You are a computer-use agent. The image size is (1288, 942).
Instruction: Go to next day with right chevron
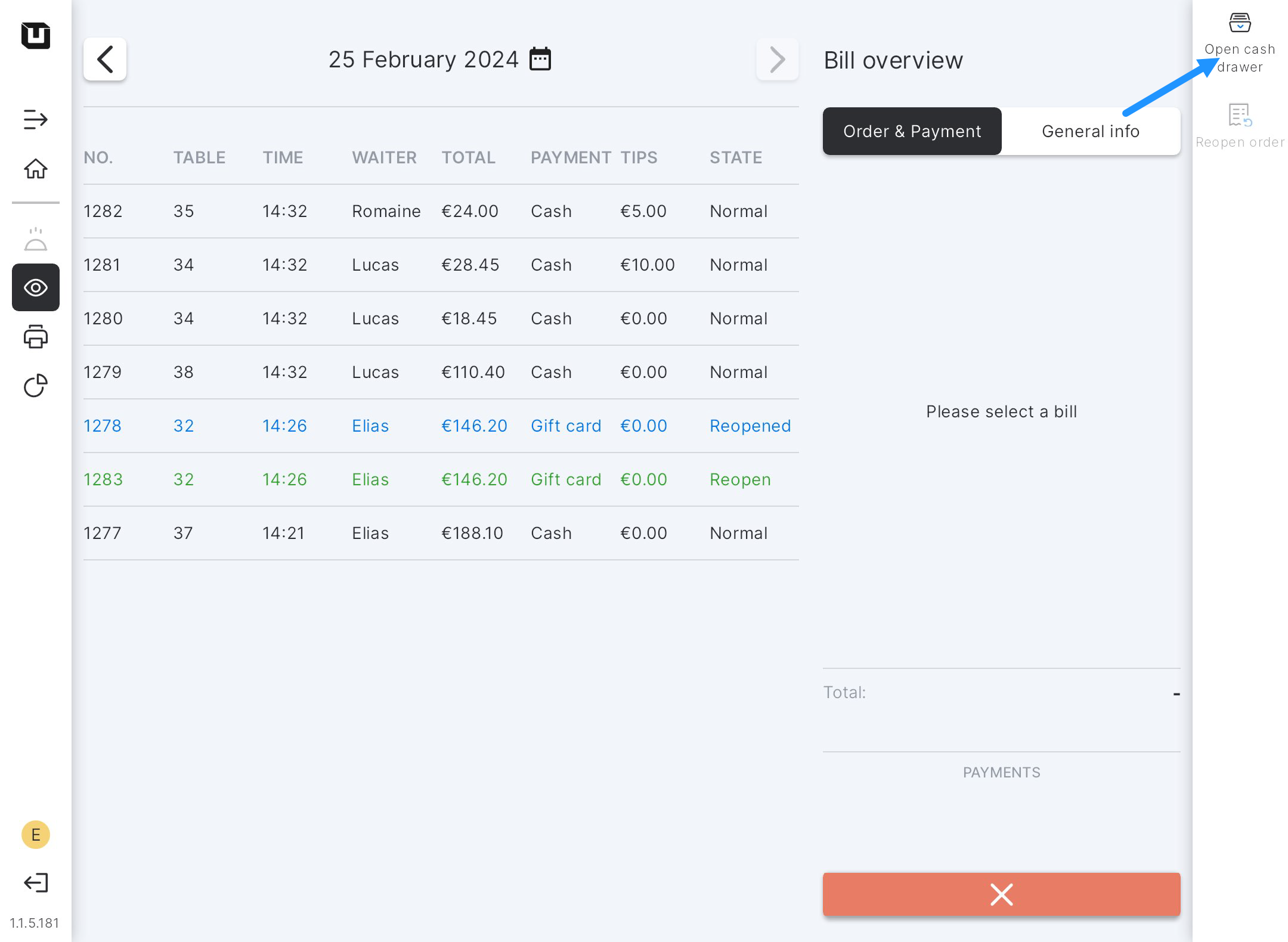pyautogui.click(x=777, y=59)
